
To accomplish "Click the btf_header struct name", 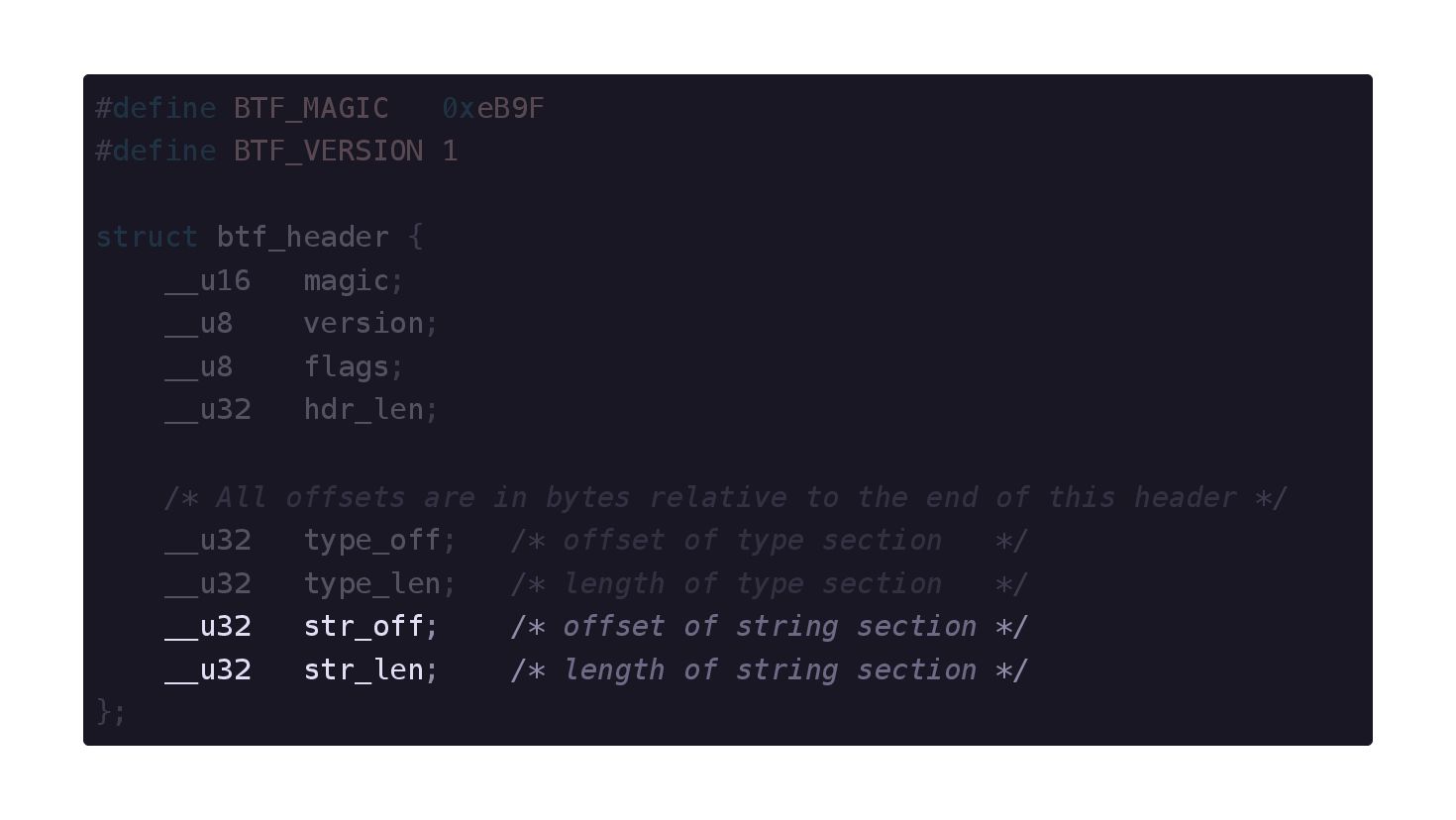I will [303, 238].
